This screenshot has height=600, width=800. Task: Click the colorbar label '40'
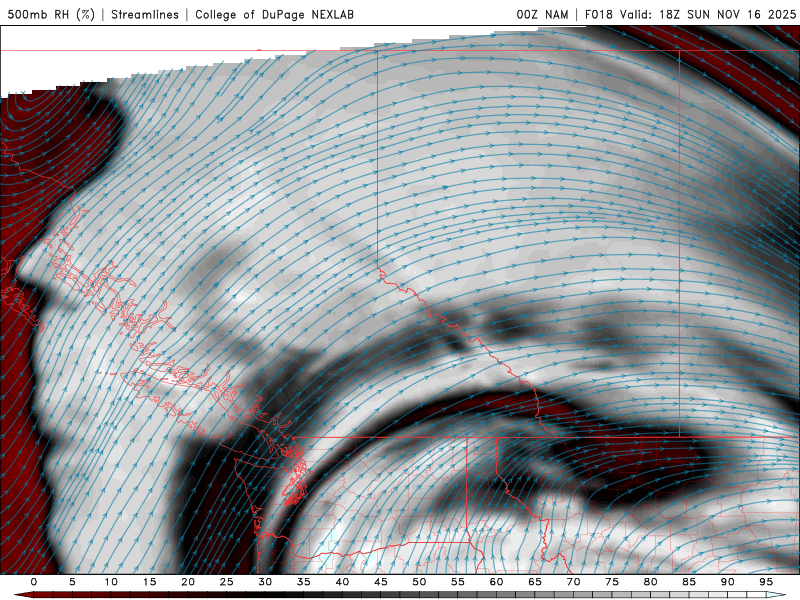(342, 582)
